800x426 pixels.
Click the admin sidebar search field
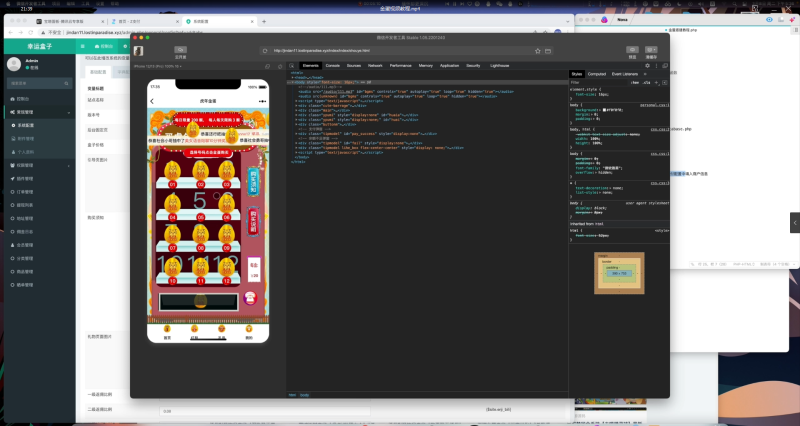click(39, 83)
